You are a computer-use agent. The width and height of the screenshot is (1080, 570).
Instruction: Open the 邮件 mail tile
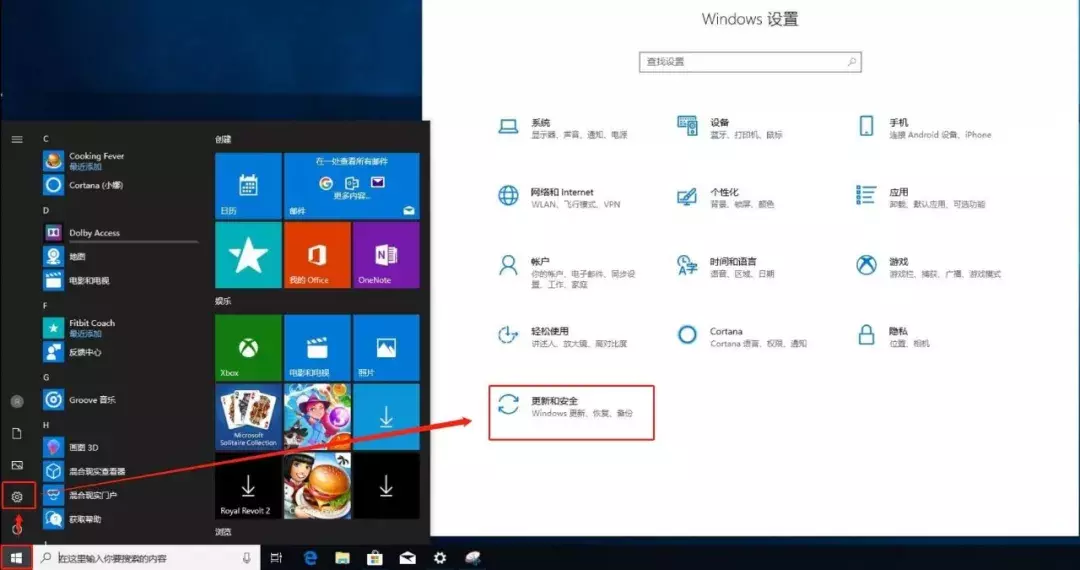click(352, 186)
